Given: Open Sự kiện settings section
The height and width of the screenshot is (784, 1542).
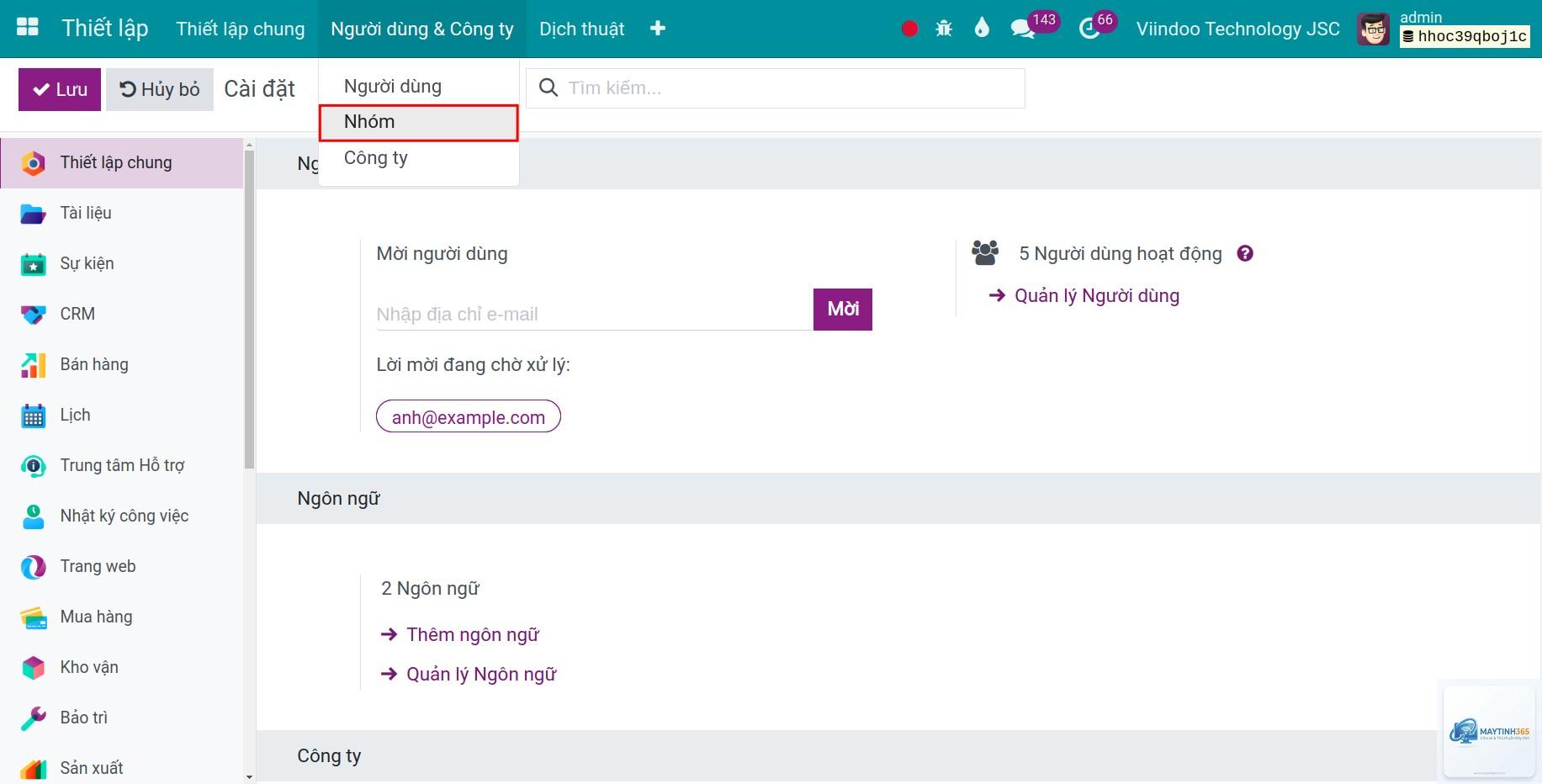Looking at the screenshot, I should pyautogui.click(x=121, y=263).
